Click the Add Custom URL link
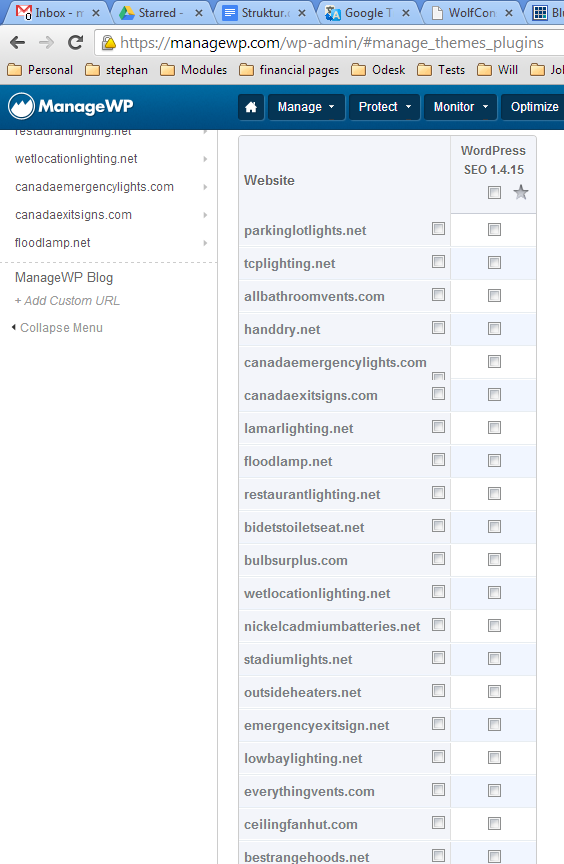This screenshot has width=564, height=864. coord(67,301)
